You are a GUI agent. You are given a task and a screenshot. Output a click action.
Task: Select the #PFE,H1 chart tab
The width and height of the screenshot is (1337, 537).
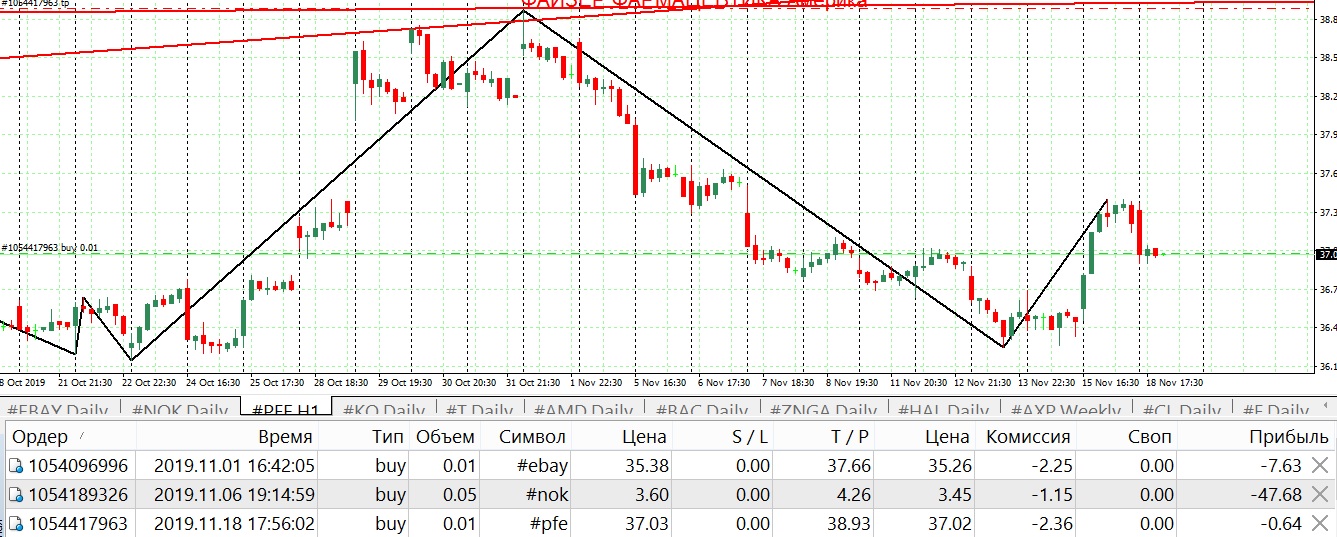tap(285, 409)
